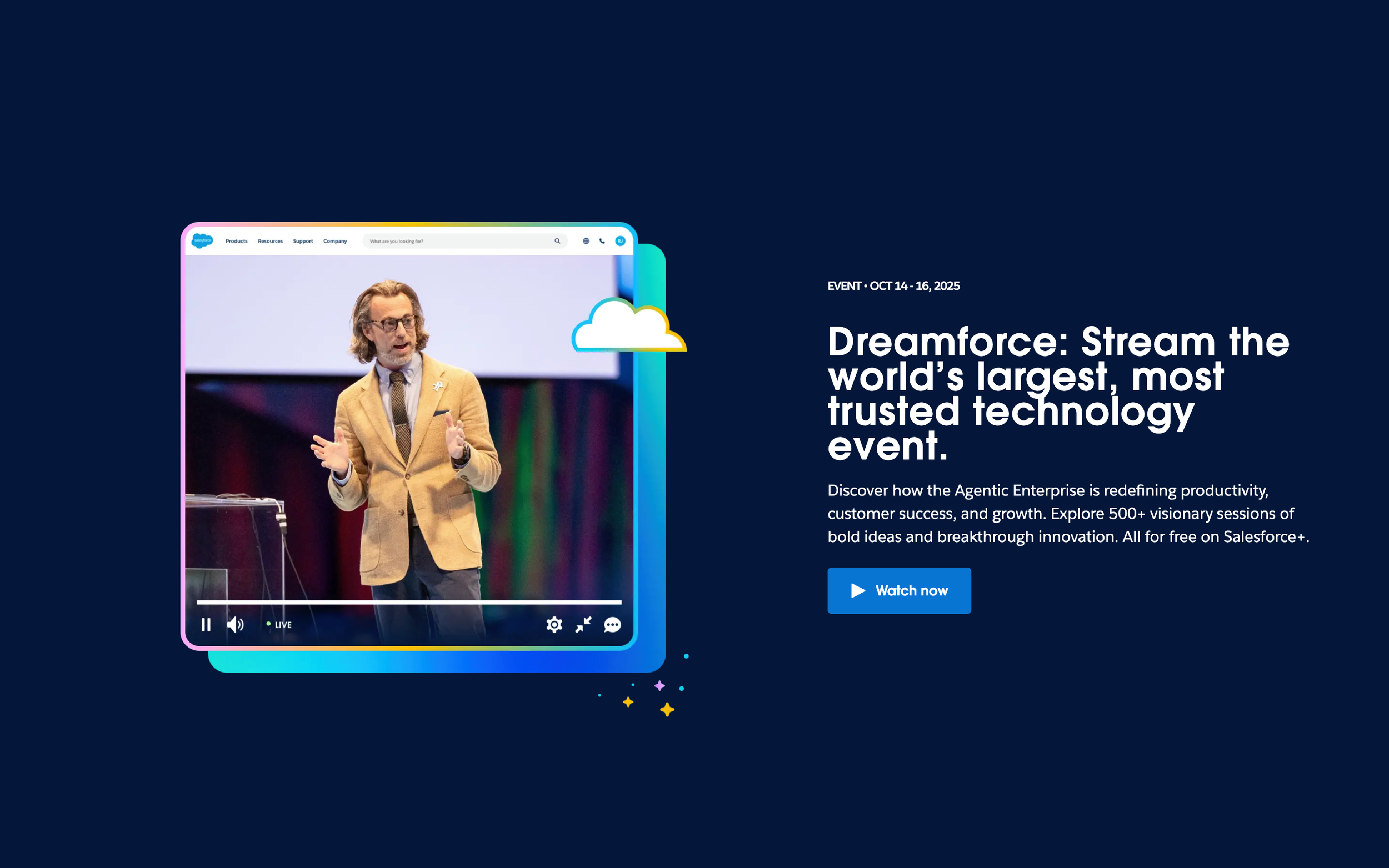Open the Products menu
The image size is (1389, 868).
[x=237, y=241]
